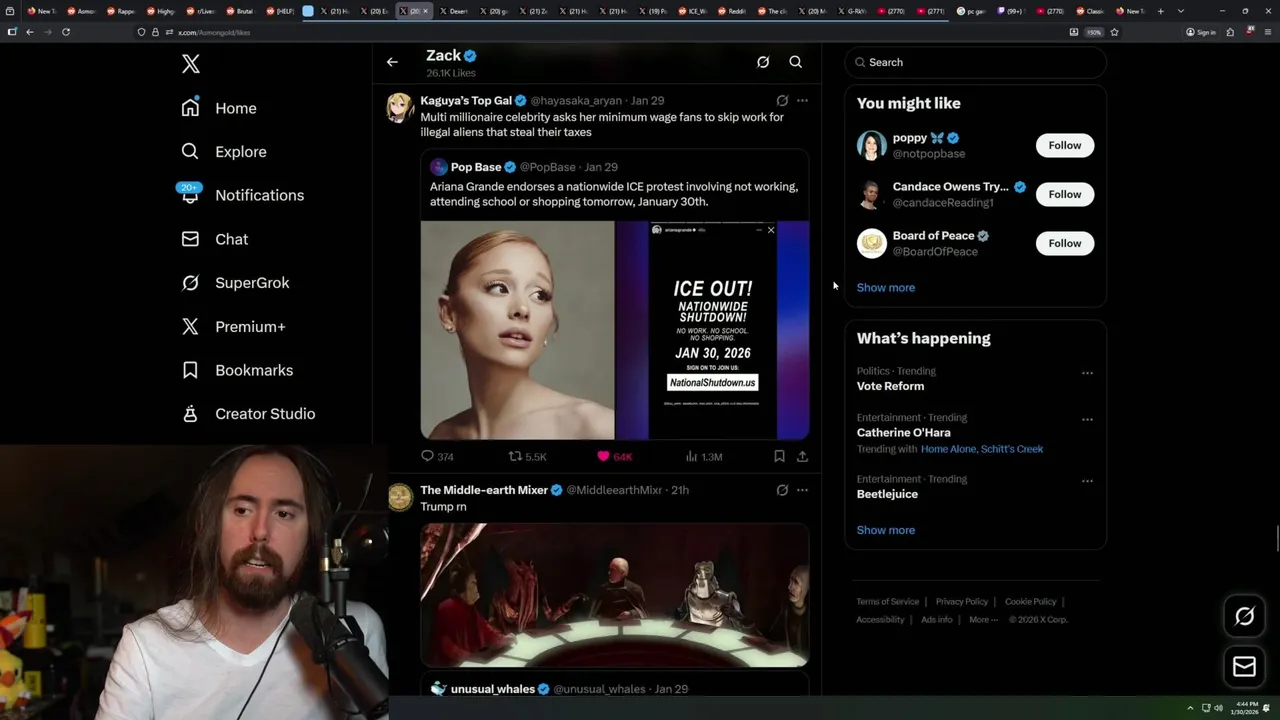The image size is (1280, 720).
Task: Open Vote Reform trending topic
Action: point(890,386)
